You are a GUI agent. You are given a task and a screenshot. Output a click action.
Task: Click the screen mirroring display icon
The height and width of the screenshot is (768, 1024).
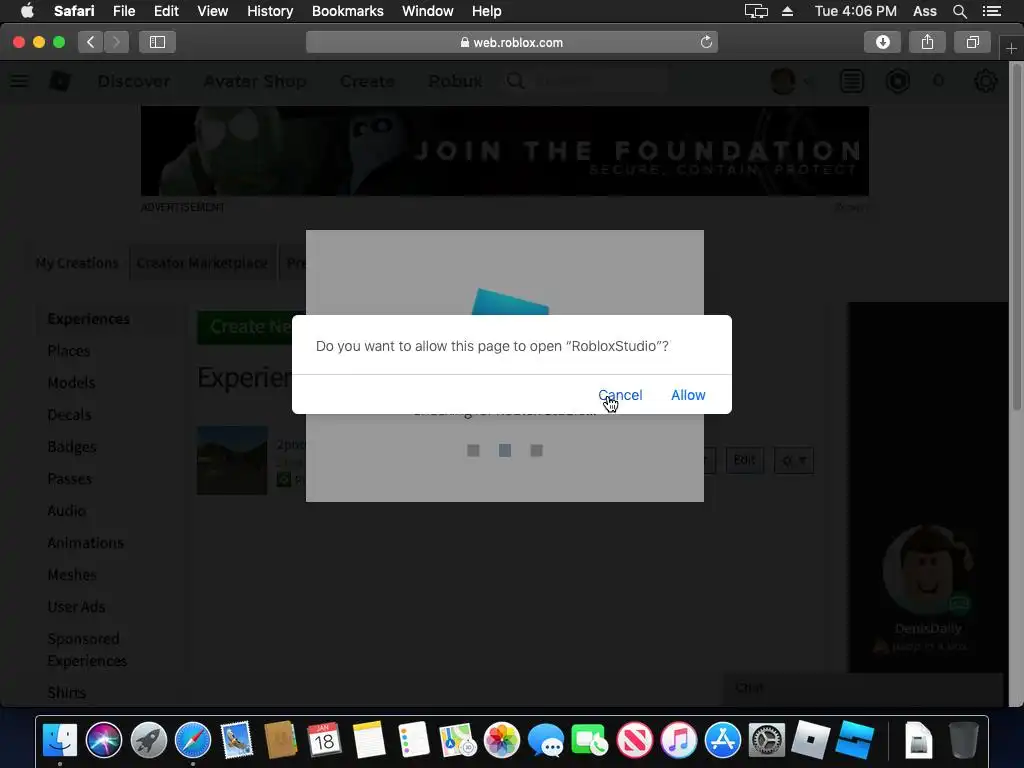pos(756,11)
